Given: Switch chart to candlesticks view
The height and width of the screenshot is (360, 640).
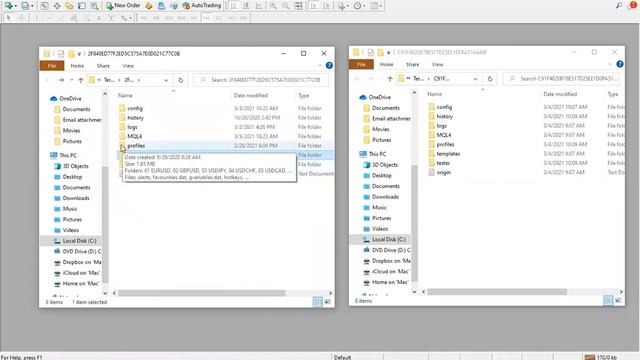Looking at the screenshot, I should [246, 6].
